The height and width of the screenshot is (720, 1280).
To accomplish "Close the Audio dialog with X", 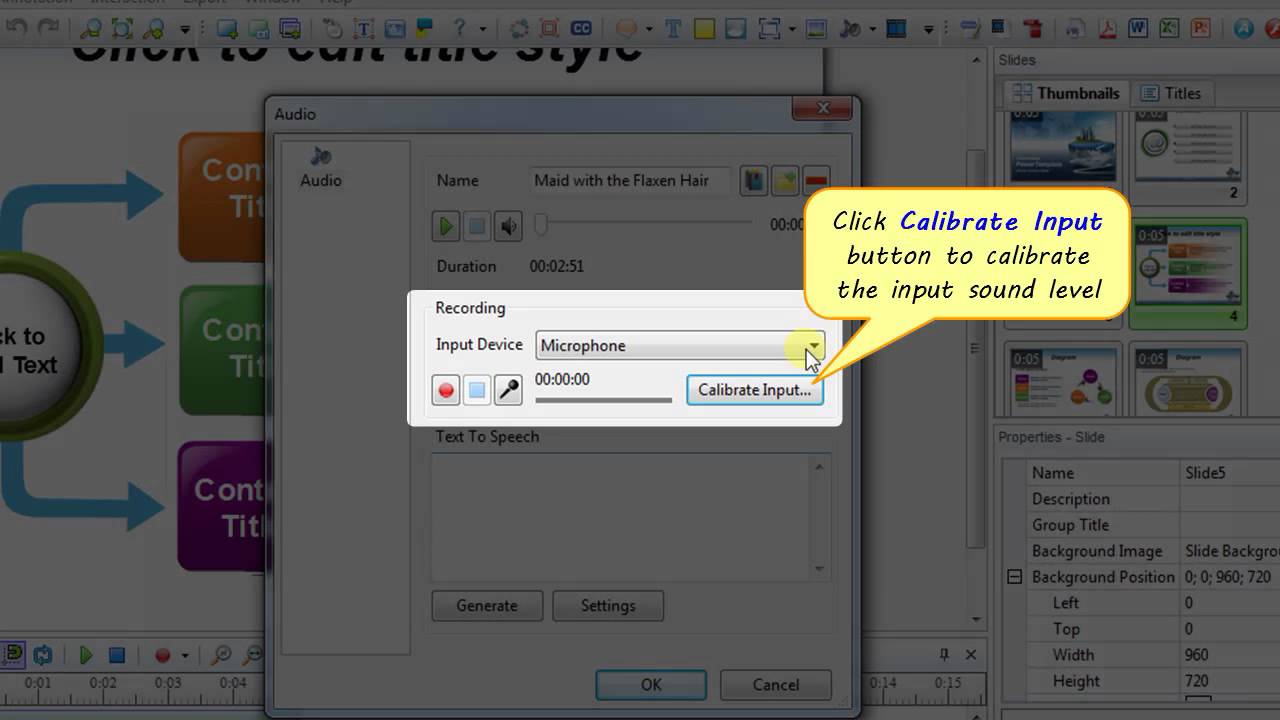I will tap(824, 108).
